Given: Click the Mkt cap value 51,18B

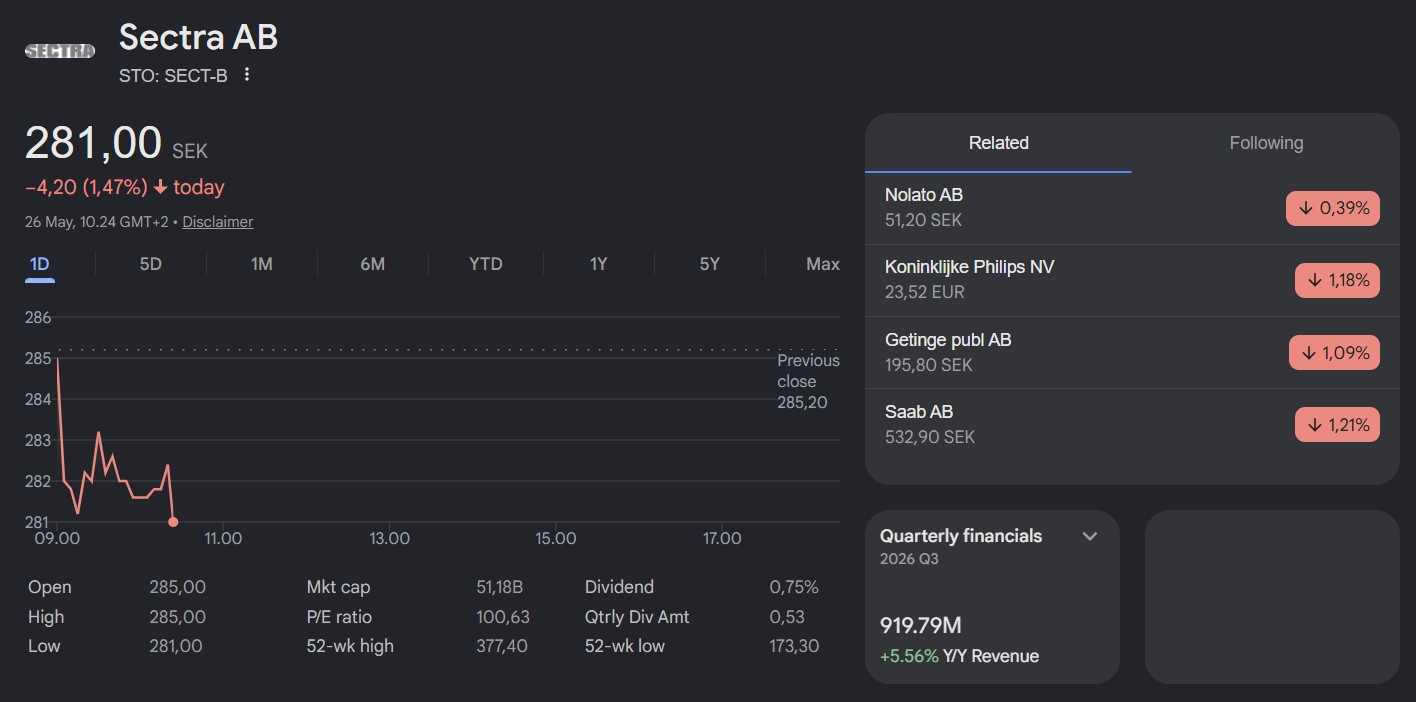Looking at the screenshot, I should [x=500, y=587].
